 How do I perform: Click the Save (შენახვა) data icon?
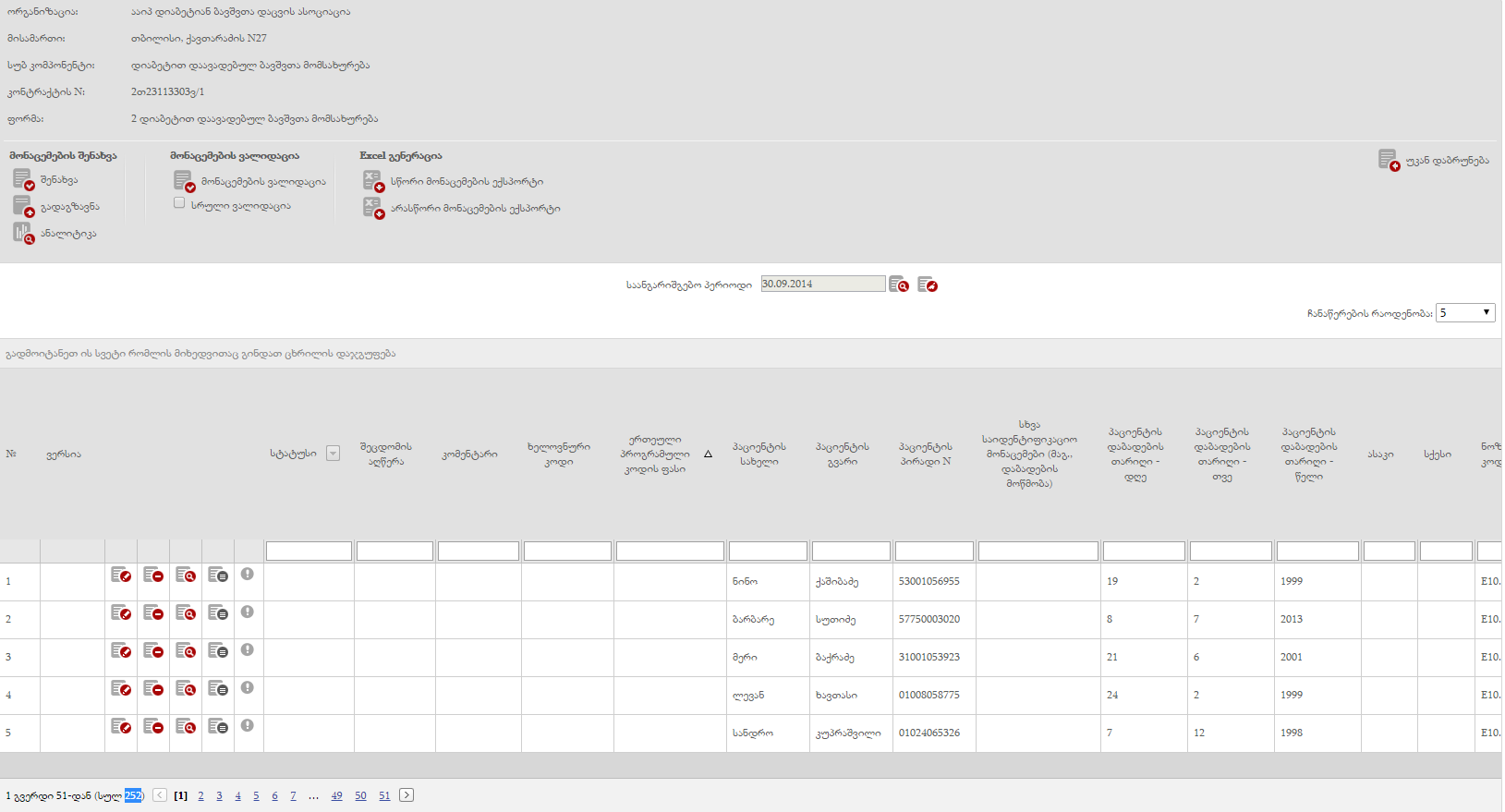[23, 179]
